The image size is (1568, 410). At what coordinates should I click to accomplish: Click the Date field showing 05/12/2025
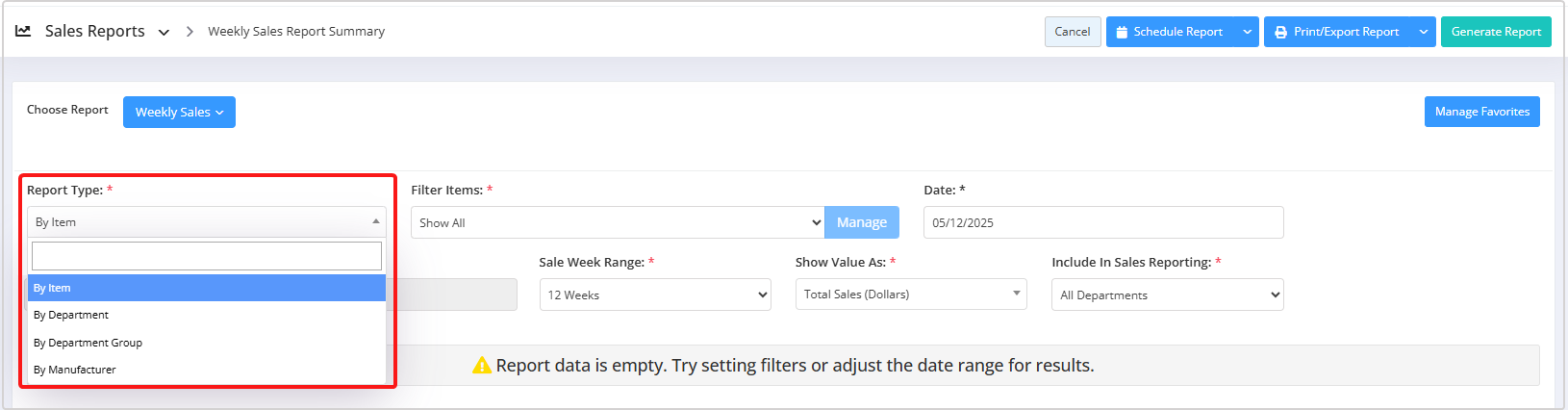point(1103,222)
